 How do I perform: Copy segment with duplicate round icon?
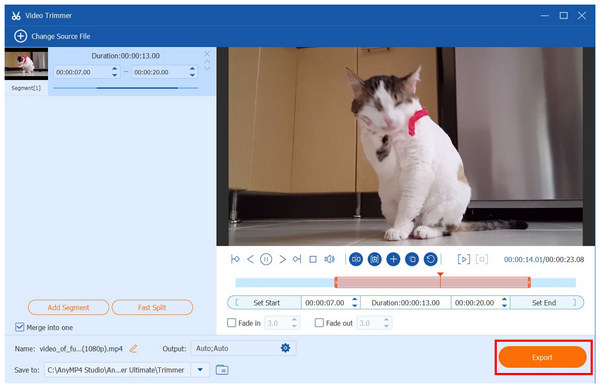pyautogui.click(x=412, y=259)
